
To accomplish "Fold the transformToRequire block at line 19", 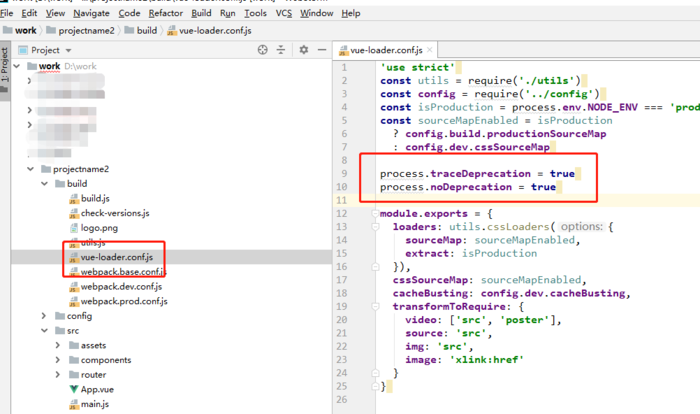I will tap(375, 306).
